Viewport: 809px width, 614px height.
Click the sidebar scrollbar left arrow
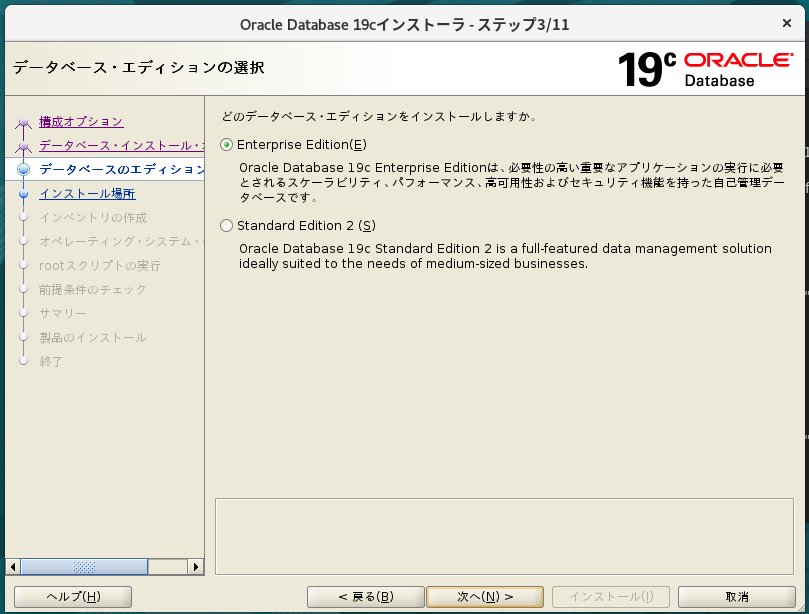coord(13,567)
